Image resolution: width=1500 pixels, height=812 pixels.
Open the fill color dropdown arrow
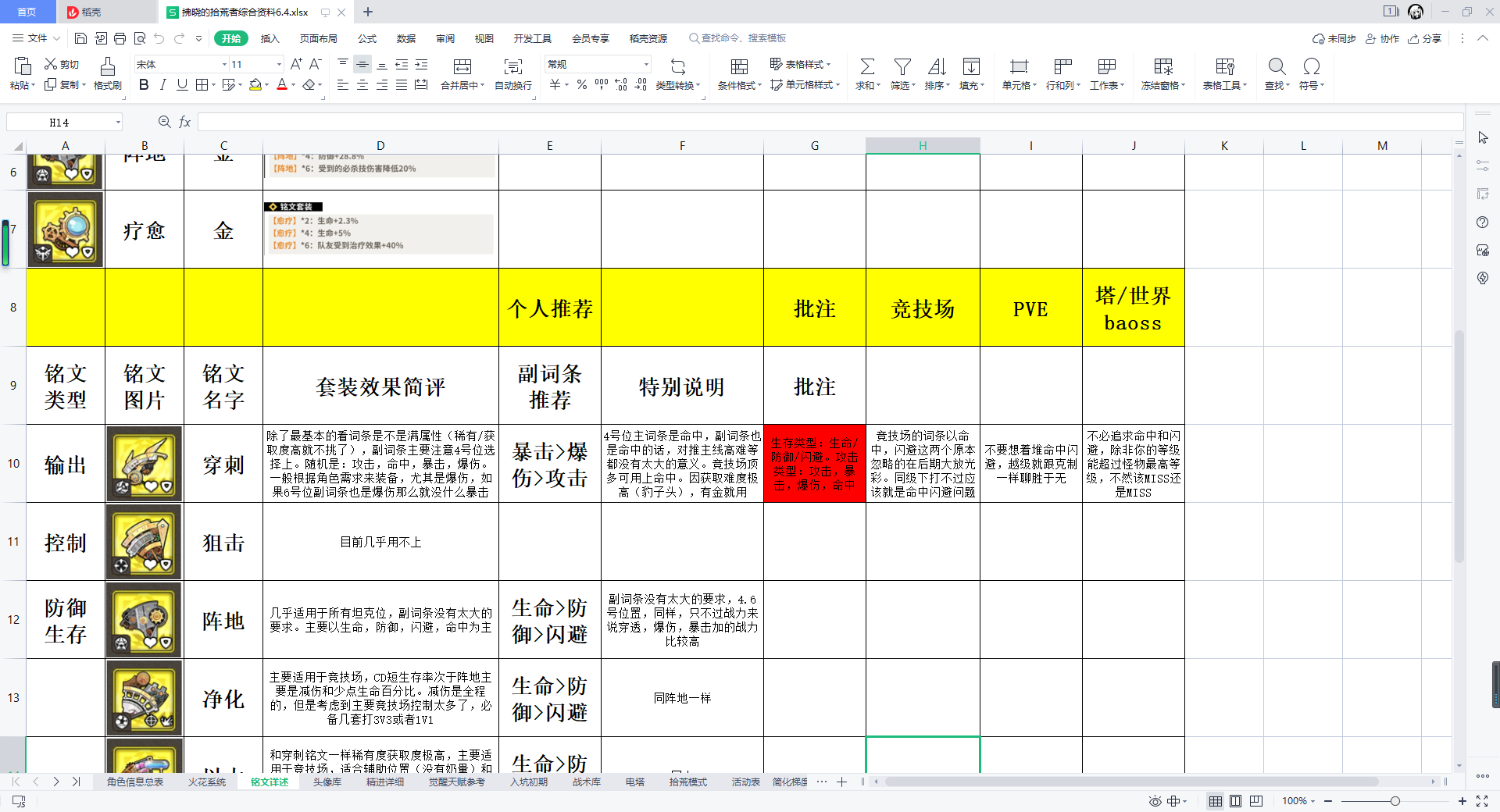click(266, 84)
